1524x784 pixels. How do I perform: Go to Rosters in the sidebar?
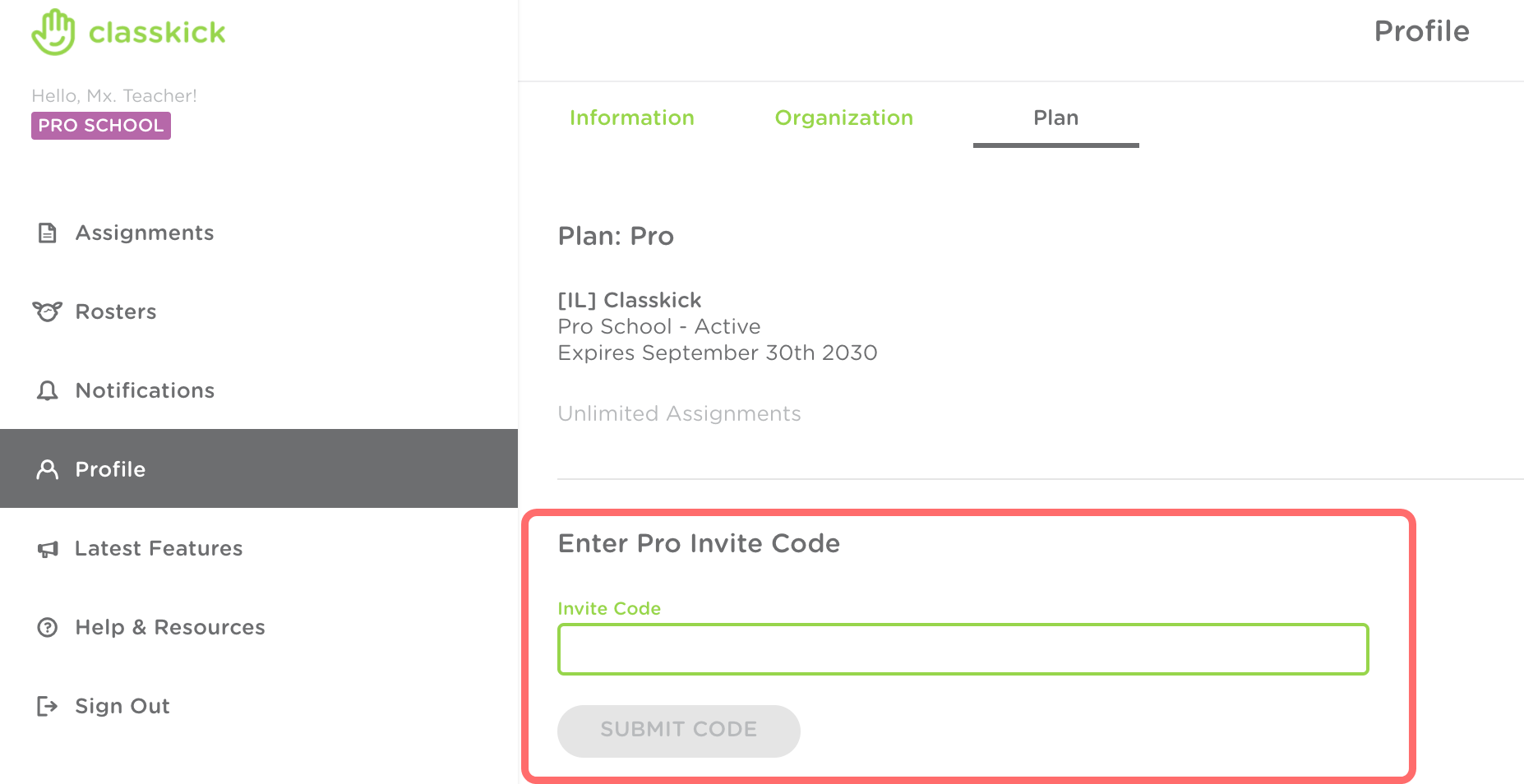[116, 311]
